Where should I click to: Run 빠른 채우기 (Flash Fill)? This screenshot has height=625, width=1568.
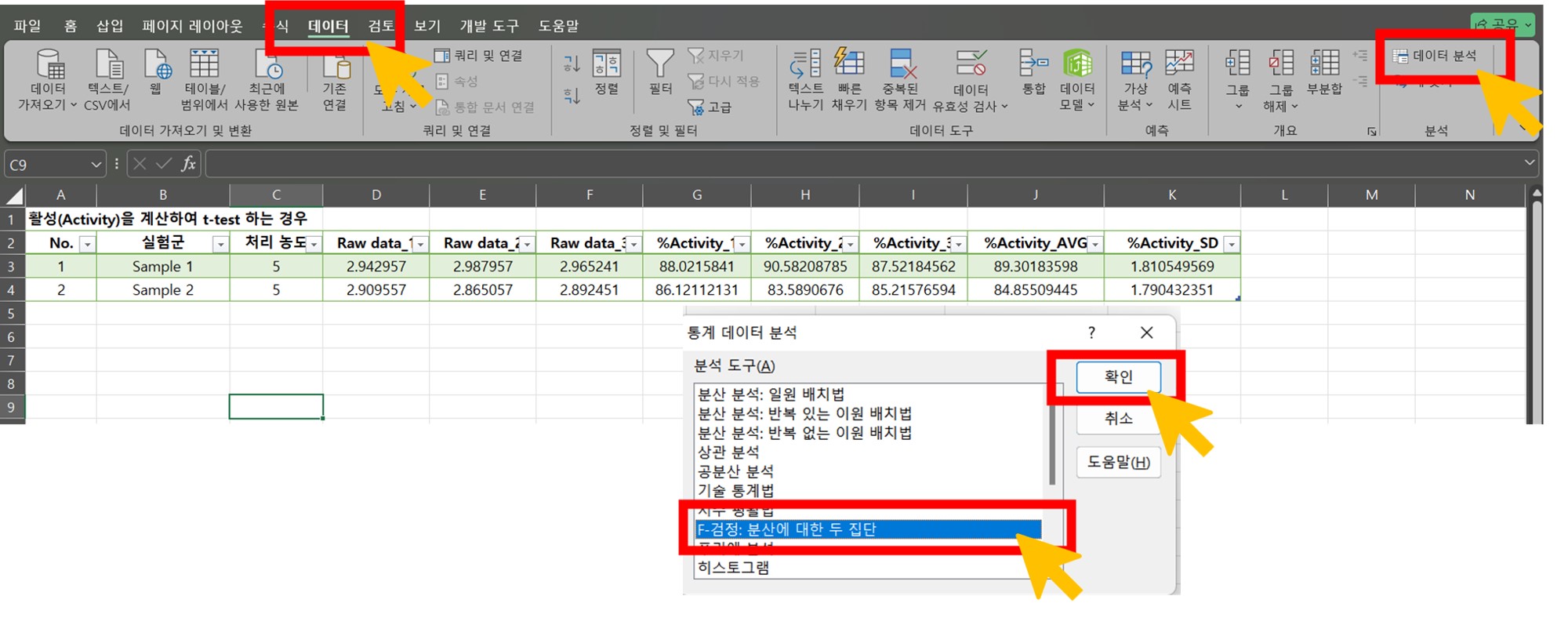point(849,79)
